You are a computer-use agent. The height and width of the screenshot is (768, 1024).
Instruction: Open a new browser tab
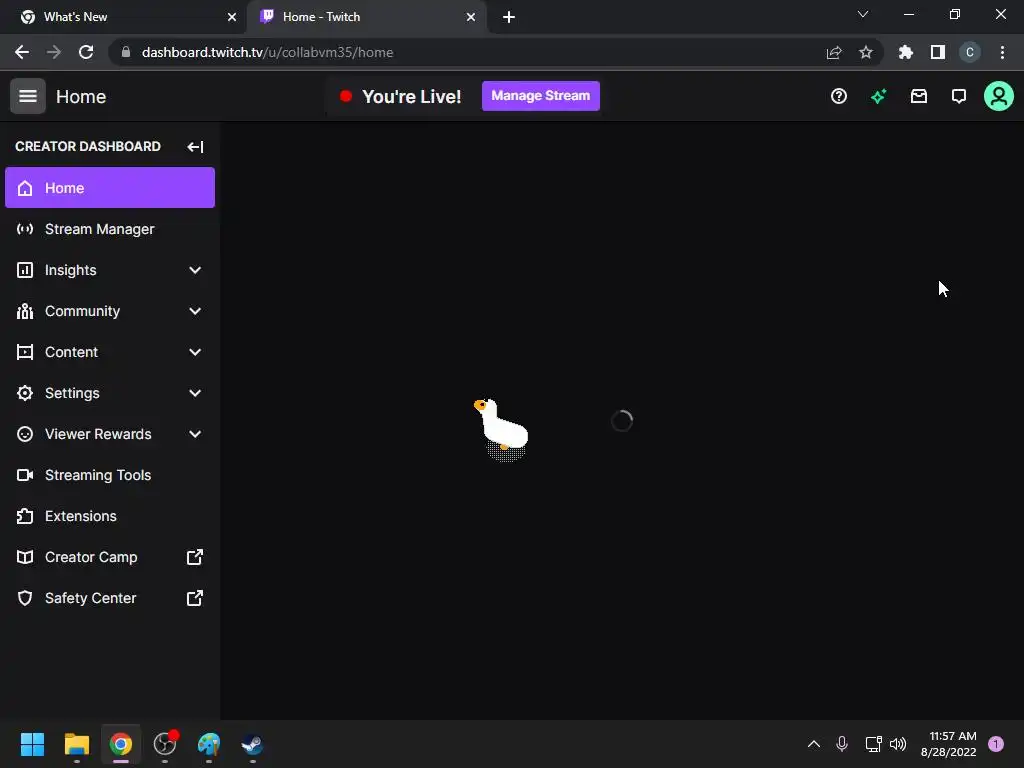509,17
